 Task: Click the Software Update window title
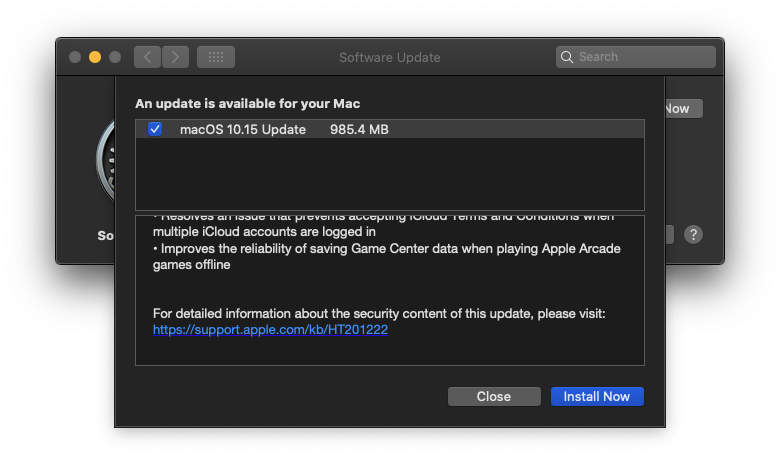click(x=389, y=57)
